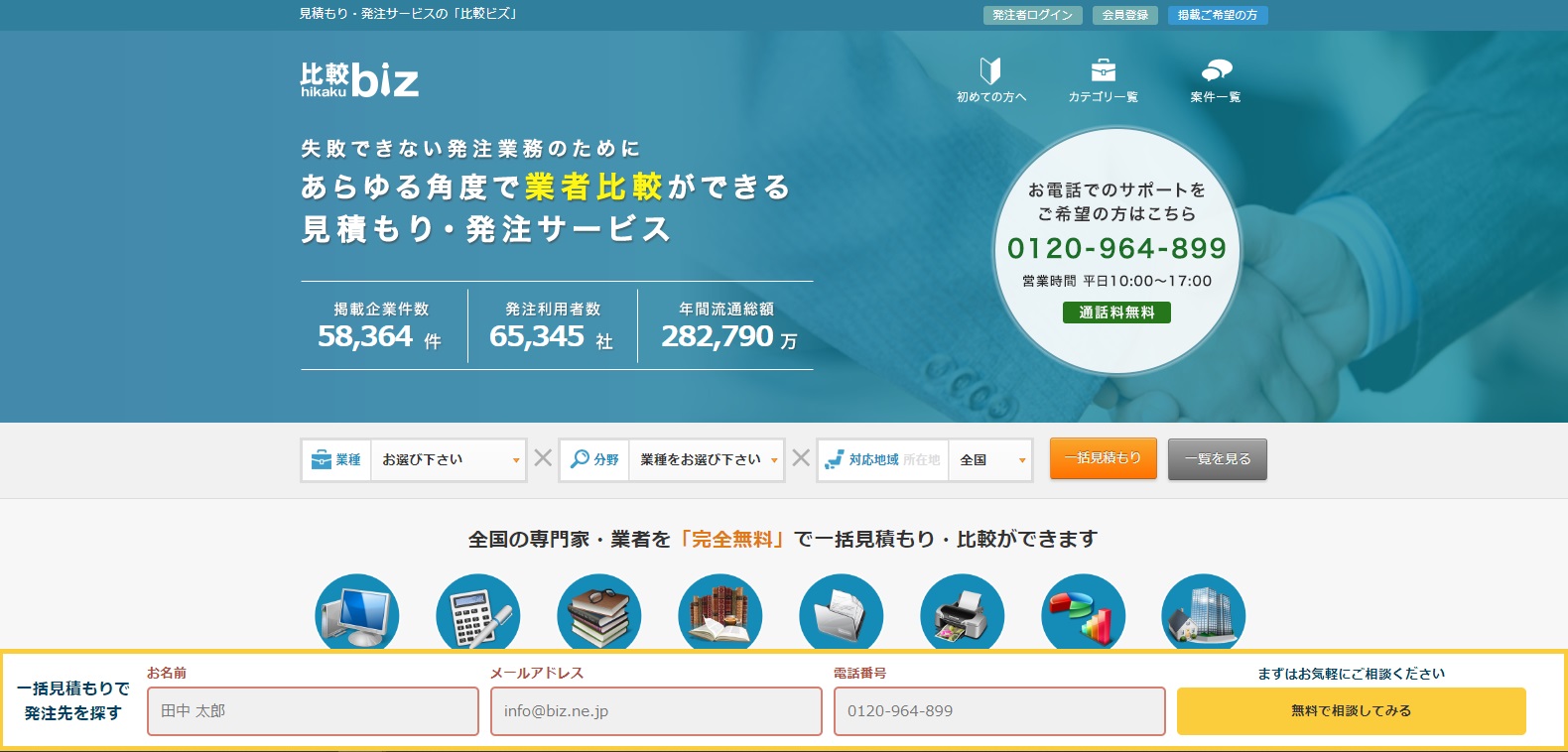Click the calculator and pen category icon
Screen dimensions: 1568x752
pos(478,612)
